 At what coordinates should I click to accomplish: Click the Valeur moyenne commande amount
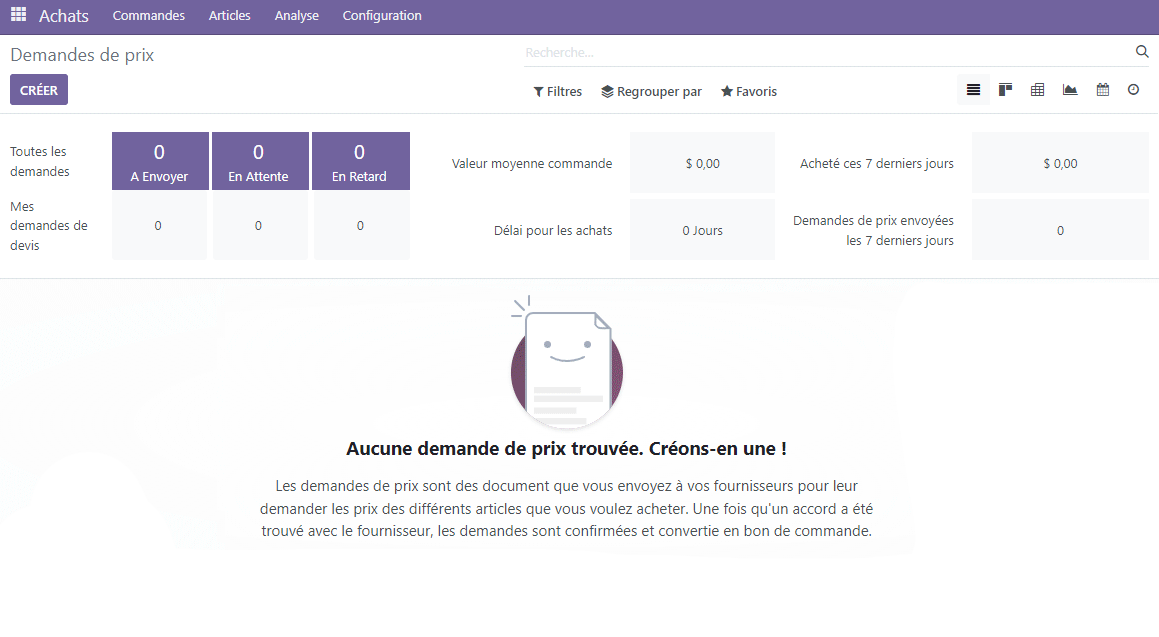pos(702,163)
